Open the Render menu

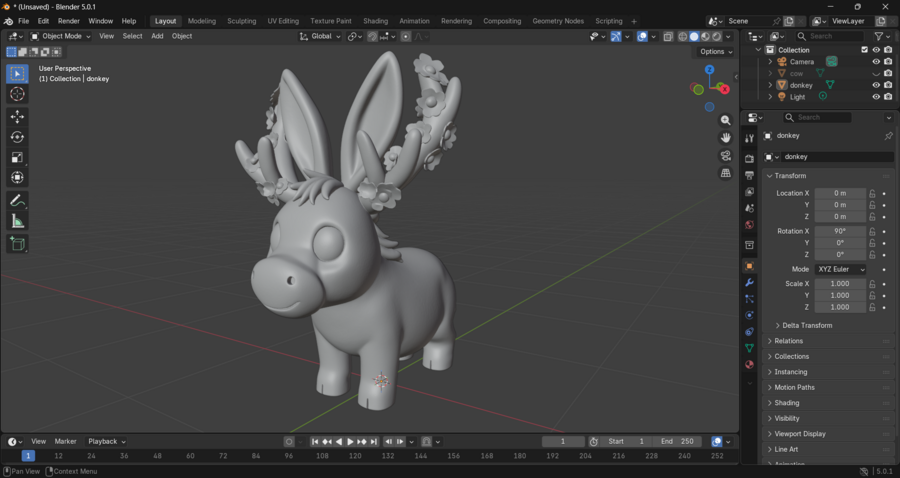click(x=69, y=21)
